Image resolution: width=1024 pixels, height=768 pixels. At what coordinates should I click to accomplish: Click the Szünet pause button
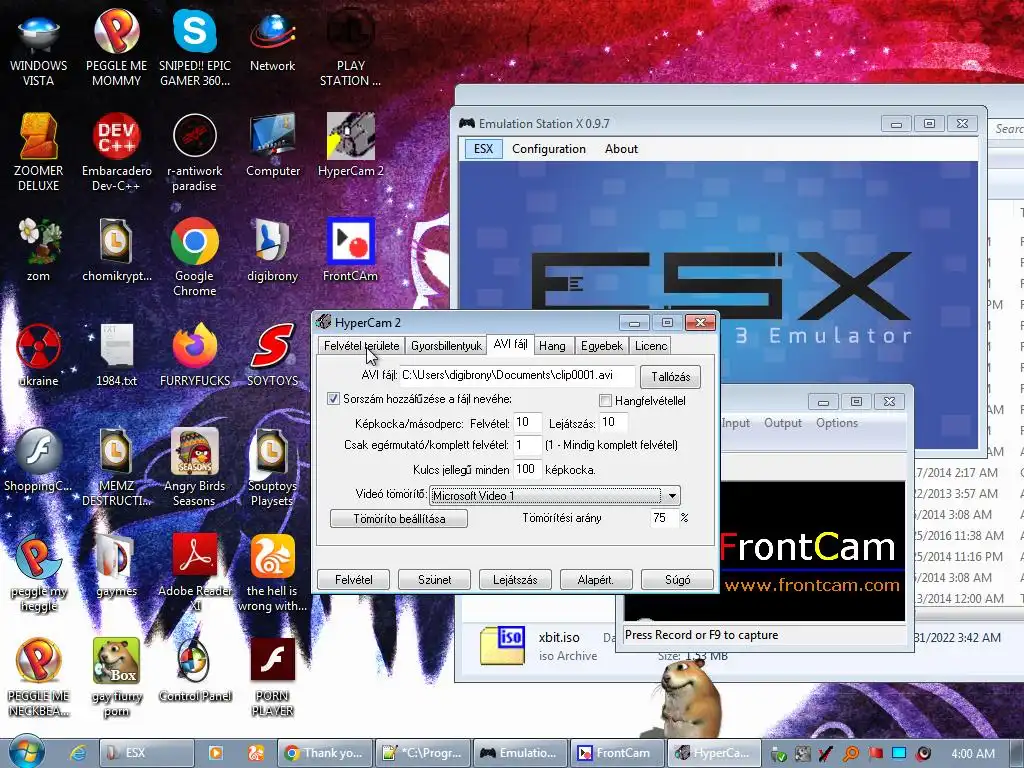tap(434, 579)
